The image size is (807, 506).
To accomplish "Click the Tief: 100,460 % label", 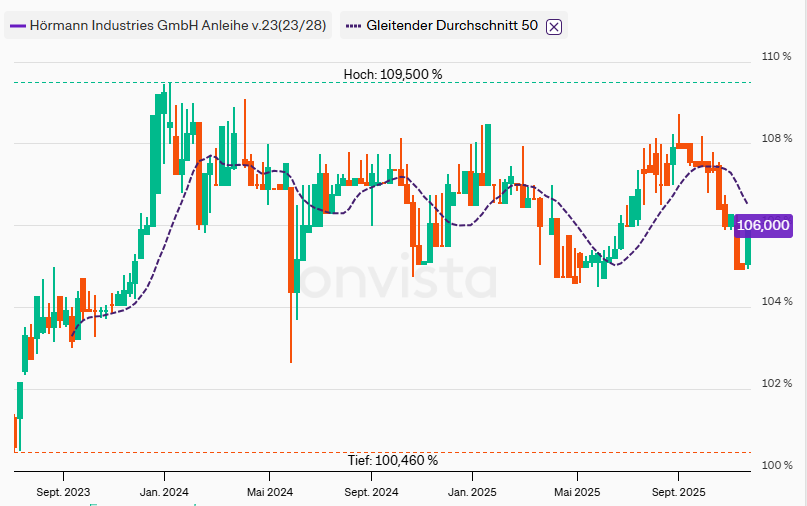I will click(x=392, y=461).
